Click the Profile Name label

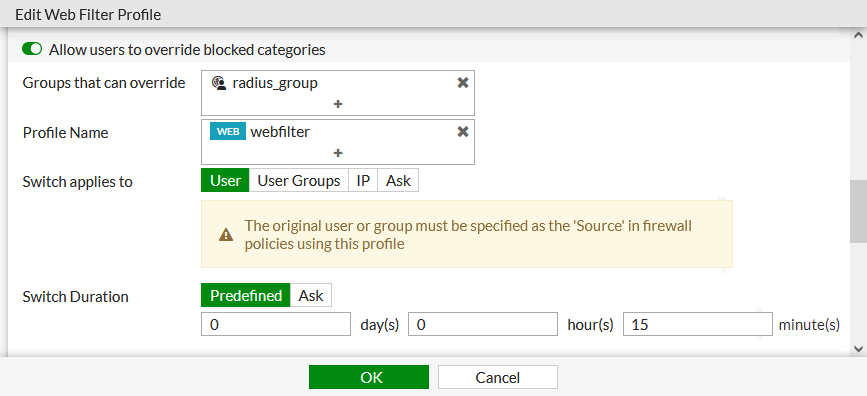point(65,133)
